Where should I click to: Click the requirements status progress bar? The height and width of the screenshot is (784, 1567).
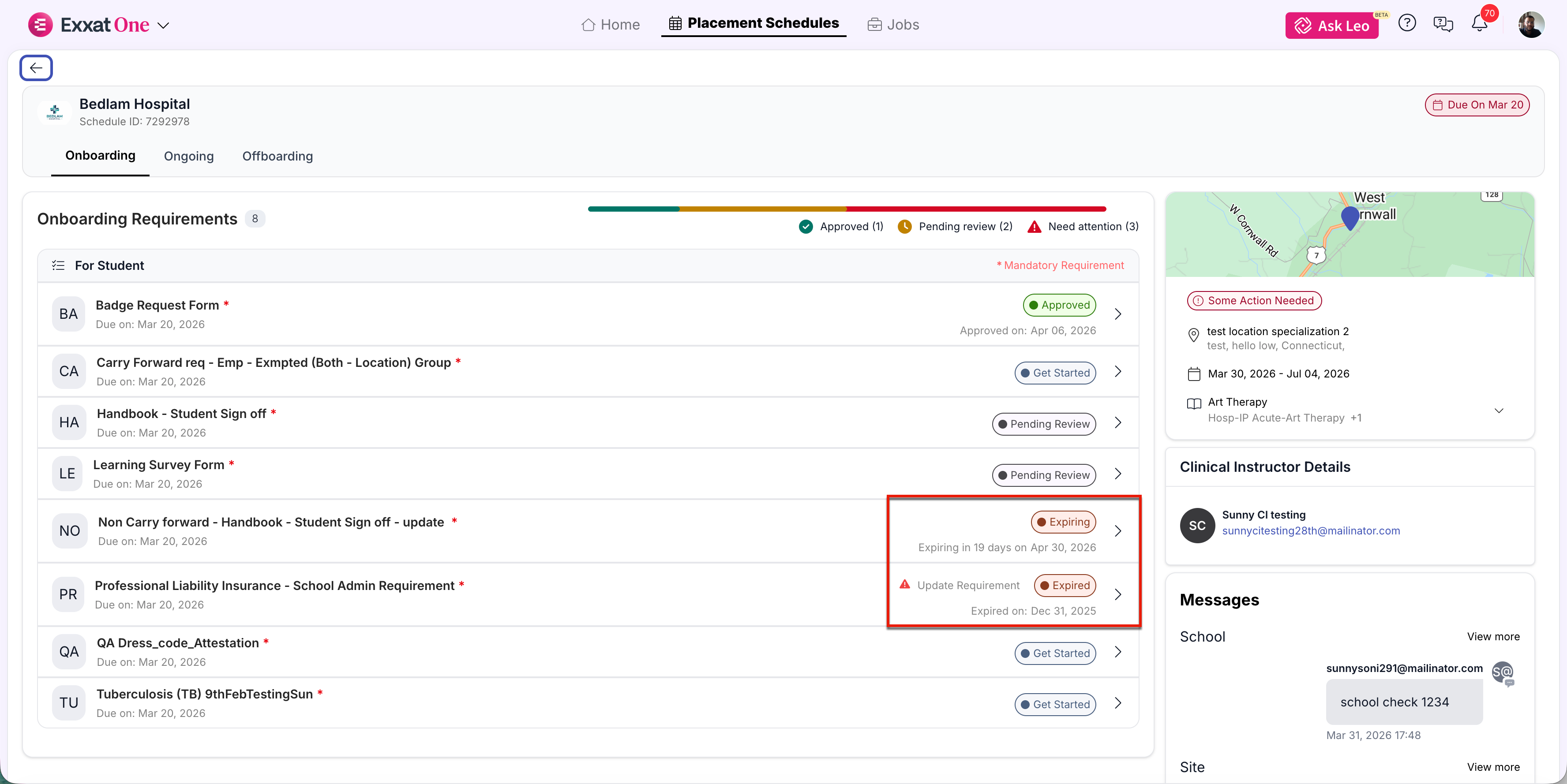point(847,209)
